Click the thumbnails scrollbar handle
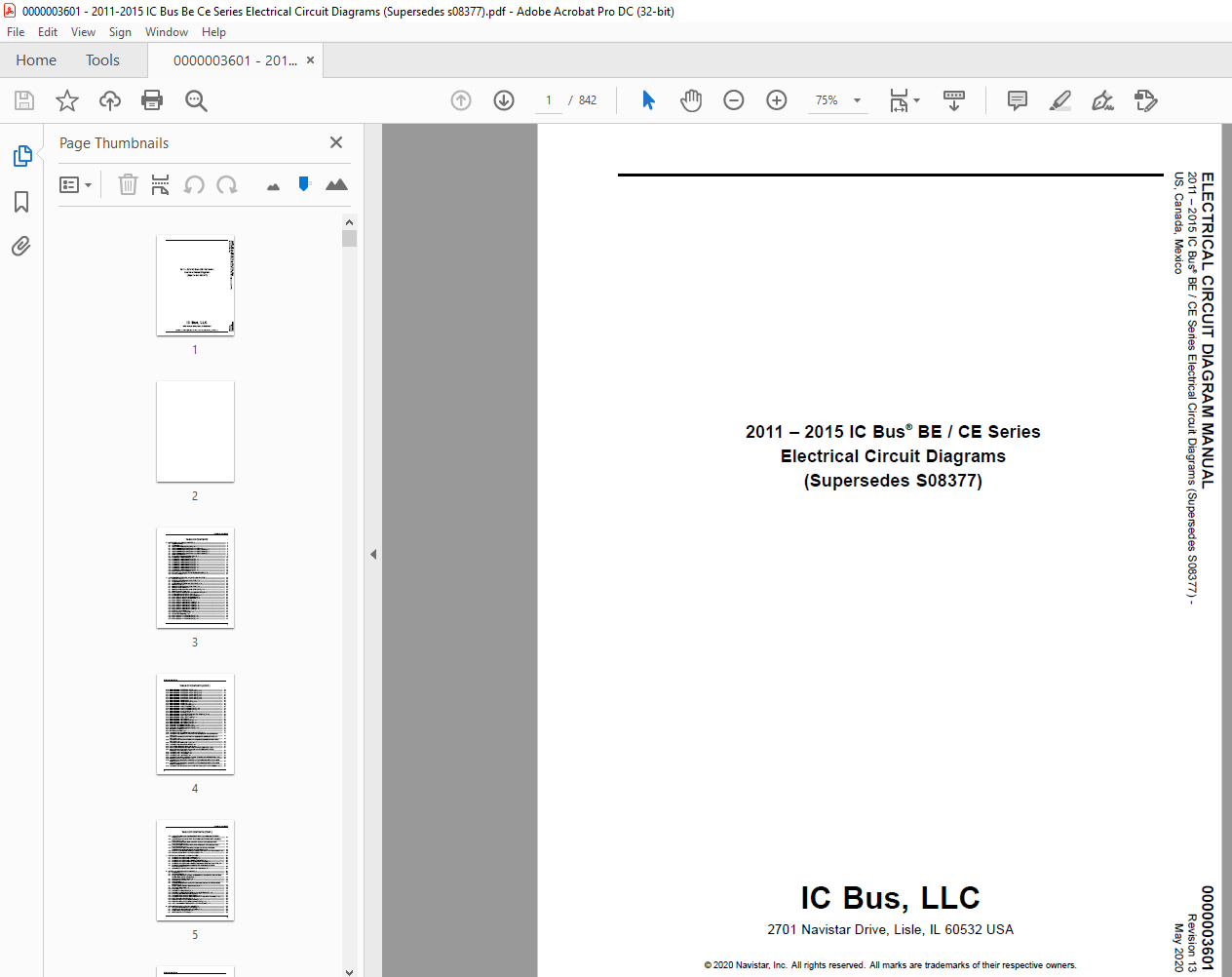 click(350, 239)
